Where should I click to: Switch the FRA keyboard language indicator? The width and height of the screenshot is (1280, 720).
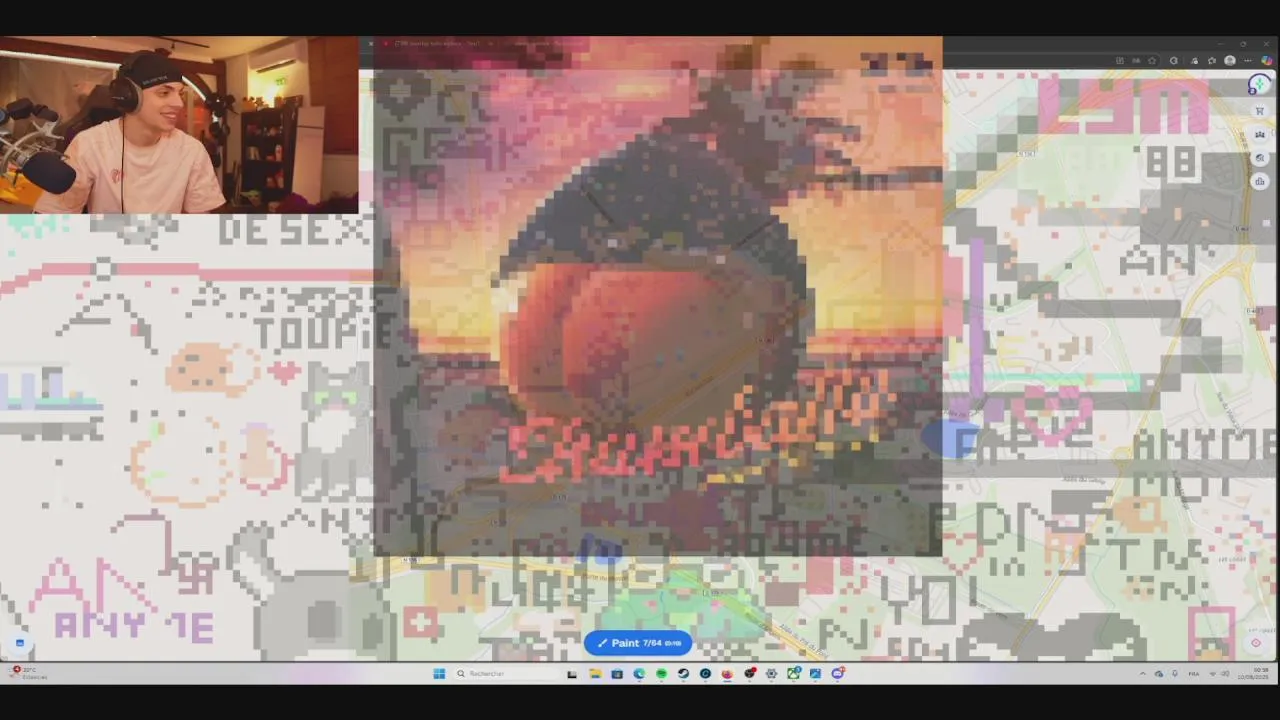point(1194,674)
